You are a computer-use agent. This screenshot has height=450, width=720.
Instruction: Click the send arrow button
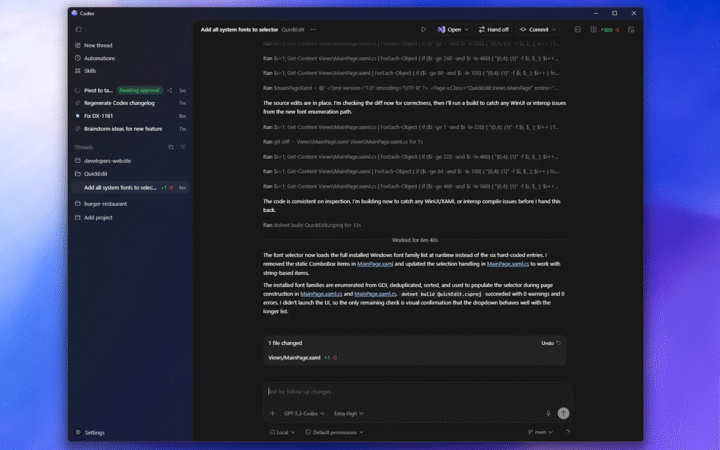[x=563, y=413]
